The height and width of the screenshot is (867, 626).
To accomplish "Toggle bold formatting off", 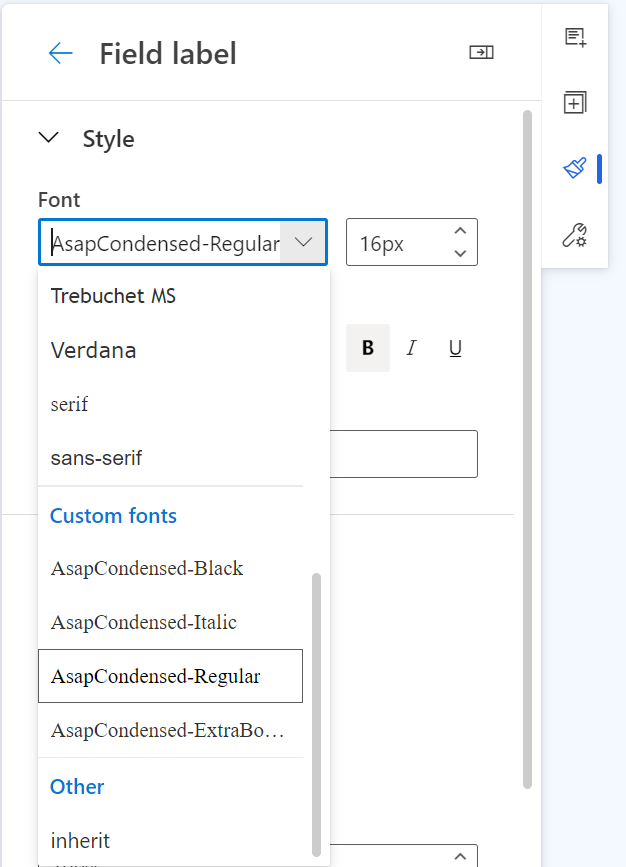I will coord(367,348).
